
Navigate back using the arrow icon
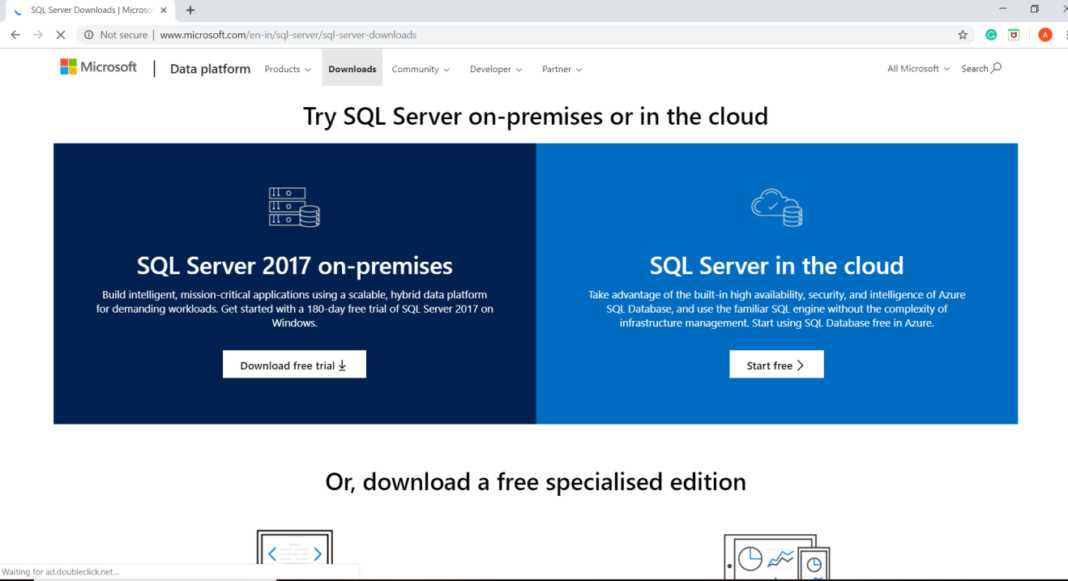pyautogui.click(x=14, y=34)
